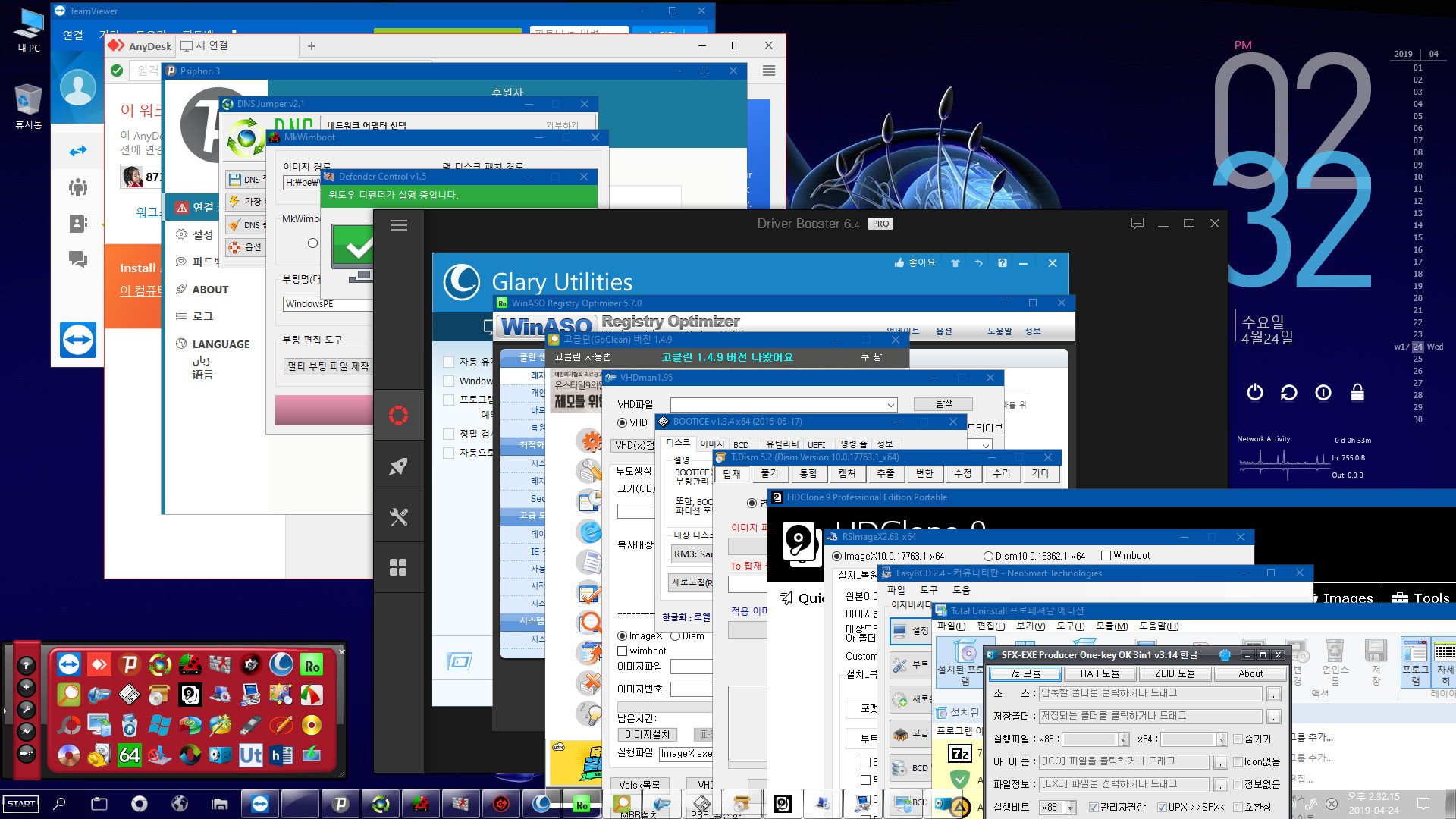The width and height of the screenshot is (1456, 819).
Task: Click 탐색 button in VHDman
Action: click(x=943, y=403)
